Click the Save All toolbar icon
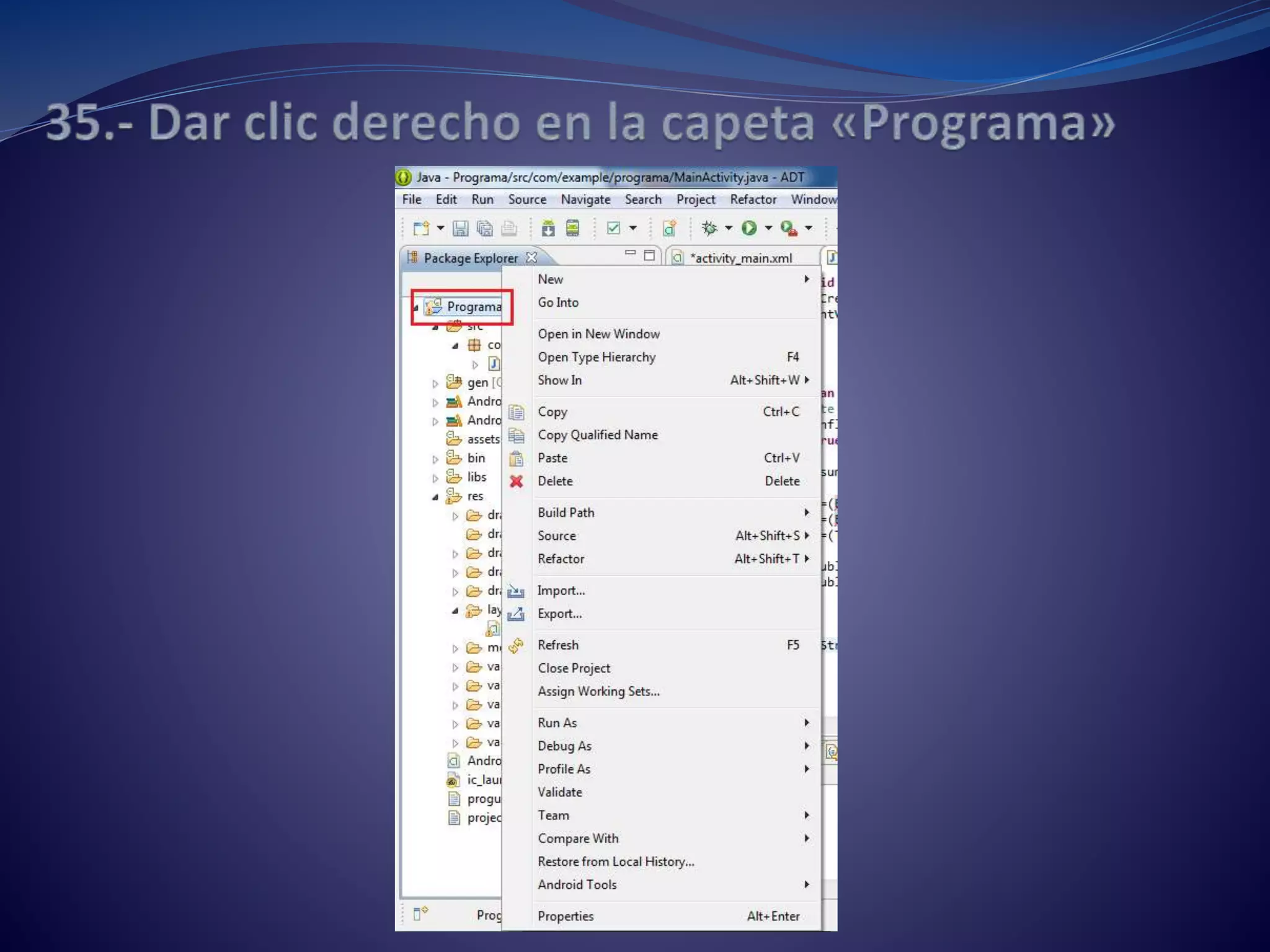Image resolution: width=1270 pixels, height=952 pixels. coord(484,228)
